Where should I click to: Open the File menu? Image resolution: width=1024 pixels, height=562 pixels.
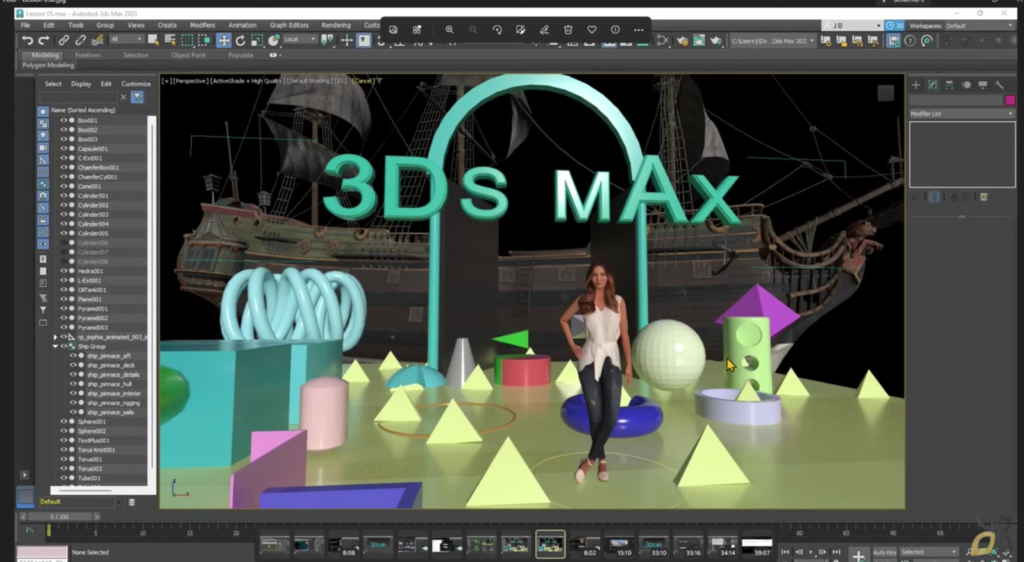25,25
